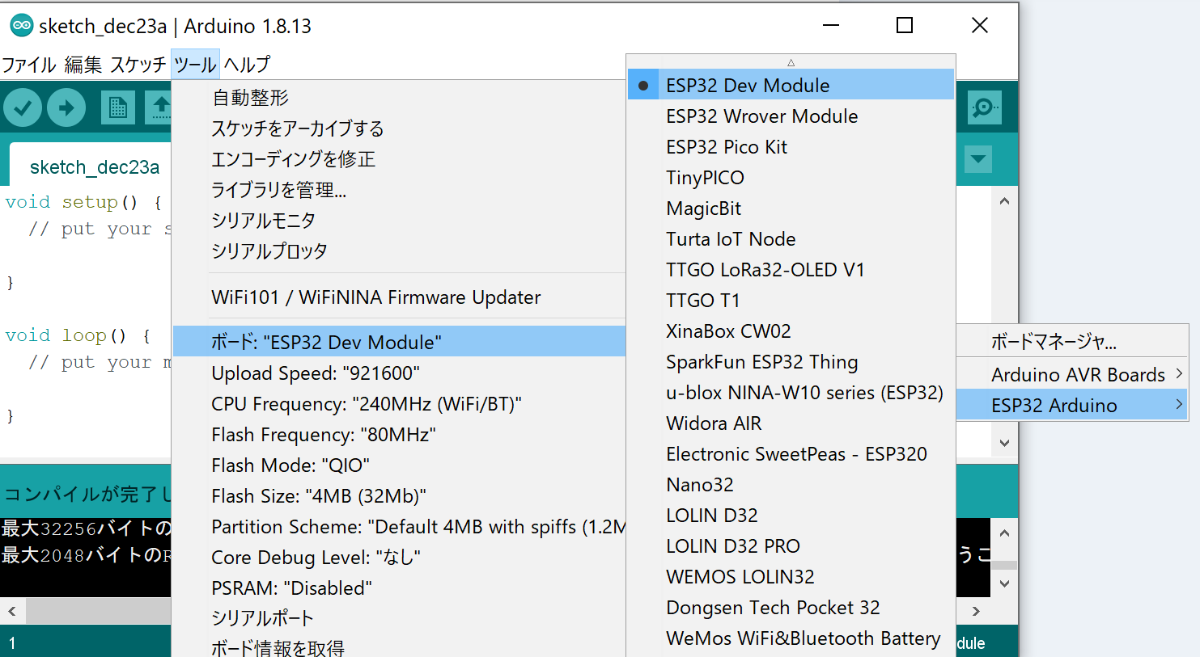Expand Upload Speed "921600" option
Image resolution: width=1200 pixels, height=657 pixels.
[x=400, y=374]
